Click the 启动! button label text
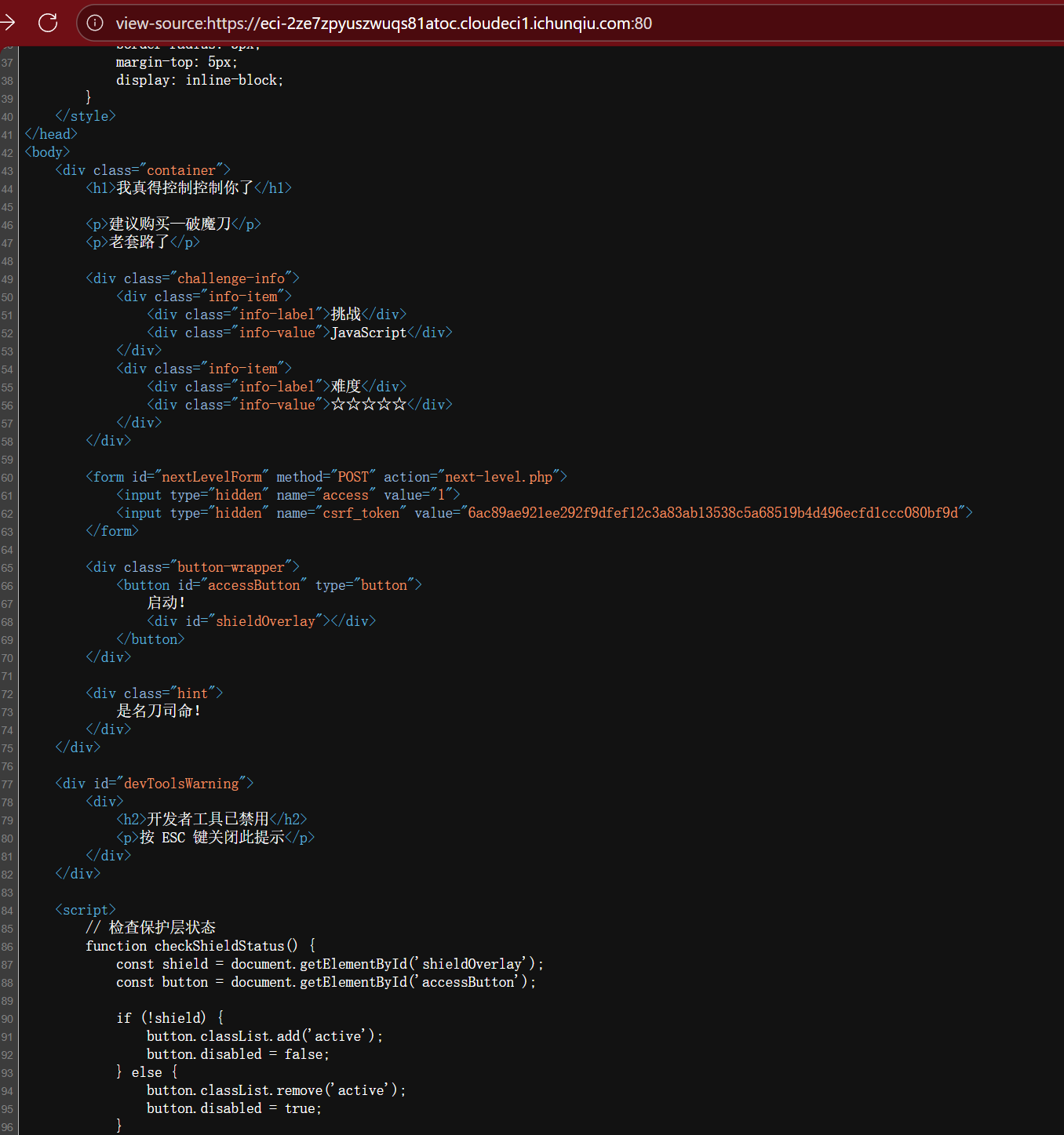Viewport: 1064px width, 1135px height. click(x=166, y=603)
